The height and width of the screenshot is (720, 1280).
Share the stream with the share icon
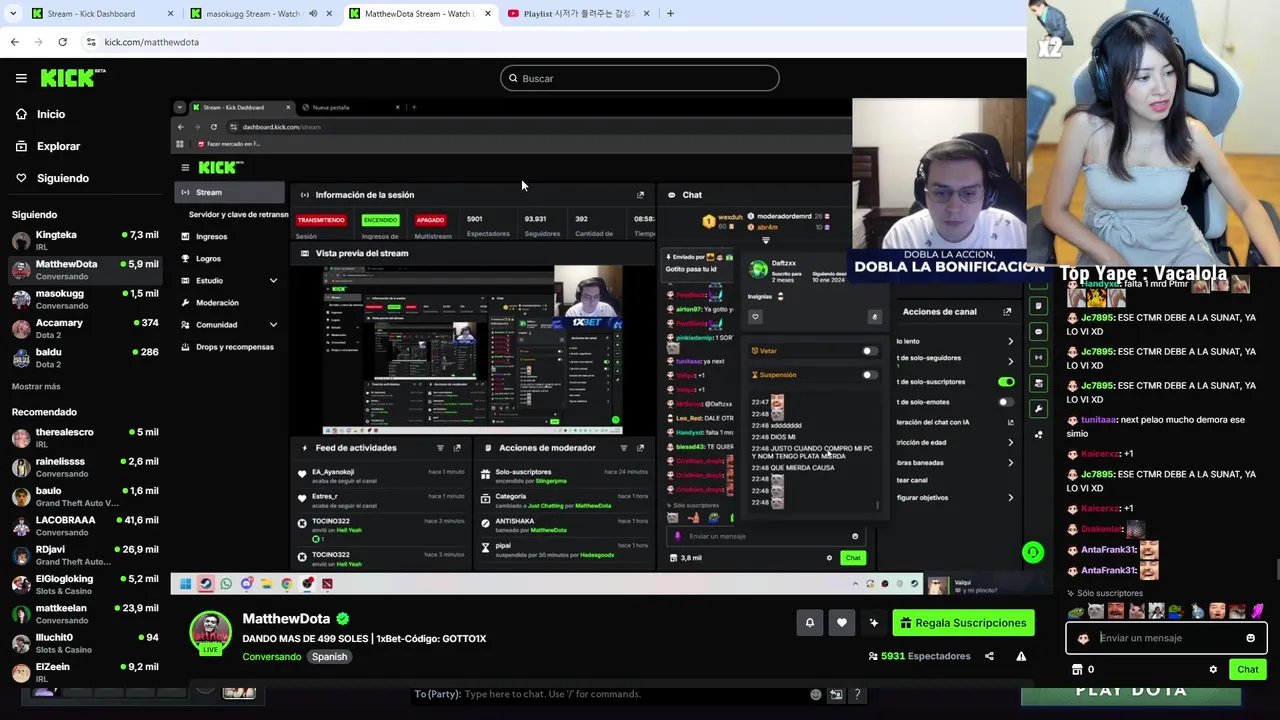coord(989,656)
